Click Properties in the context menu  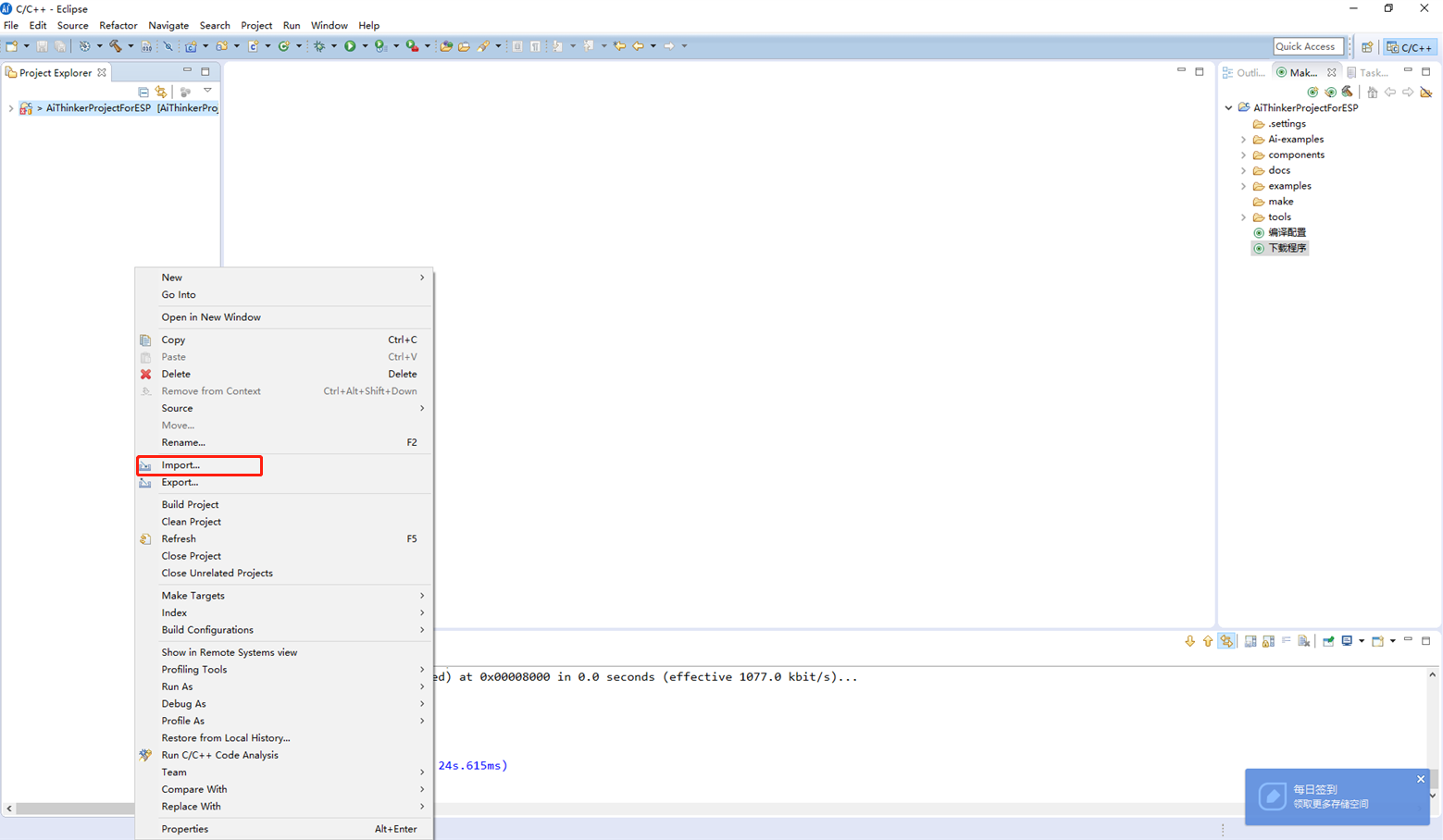coord(285,829)
